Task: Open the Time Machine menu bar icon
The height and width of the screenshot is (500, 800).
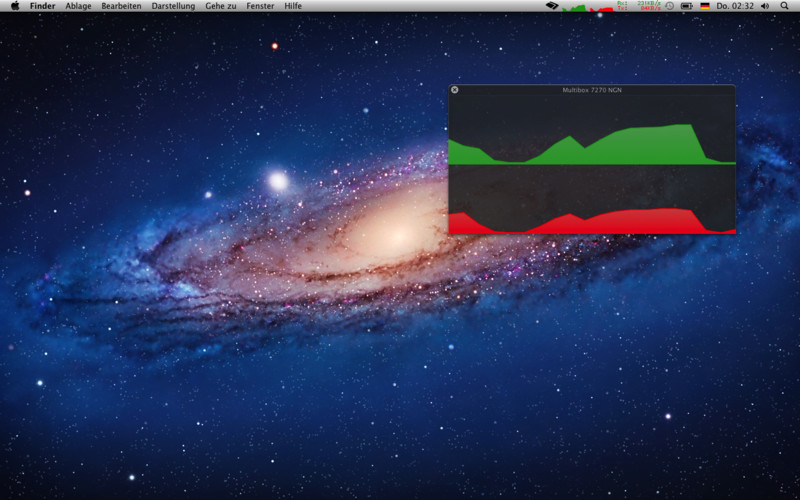Action: (669, 6)
